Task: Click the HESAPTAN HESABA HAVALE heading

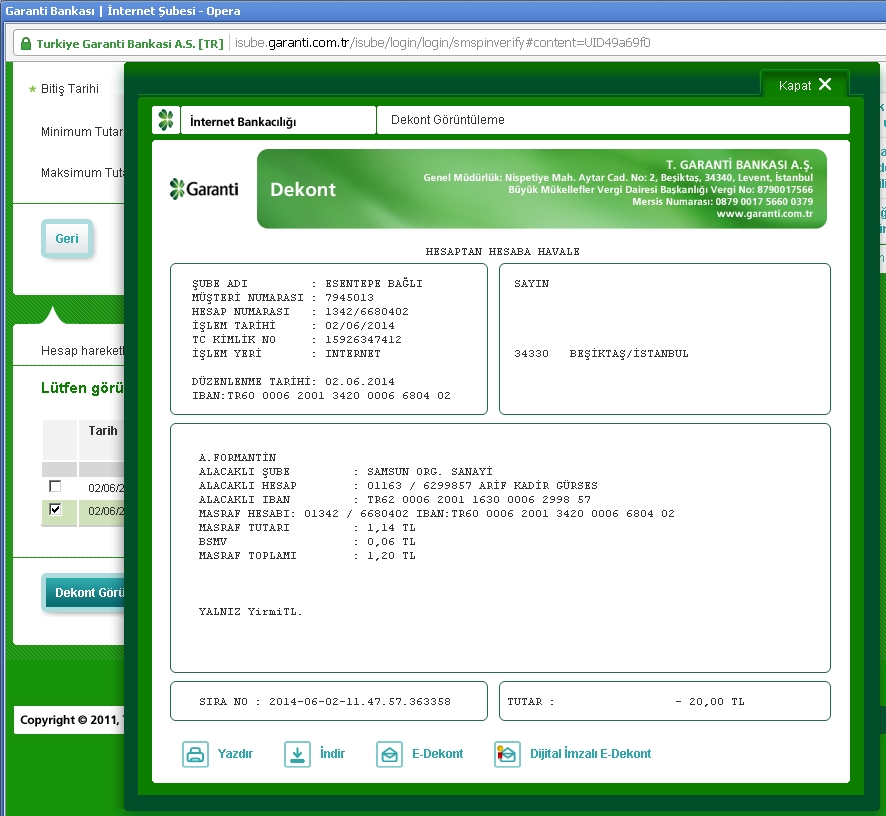Action: [502, 251]
